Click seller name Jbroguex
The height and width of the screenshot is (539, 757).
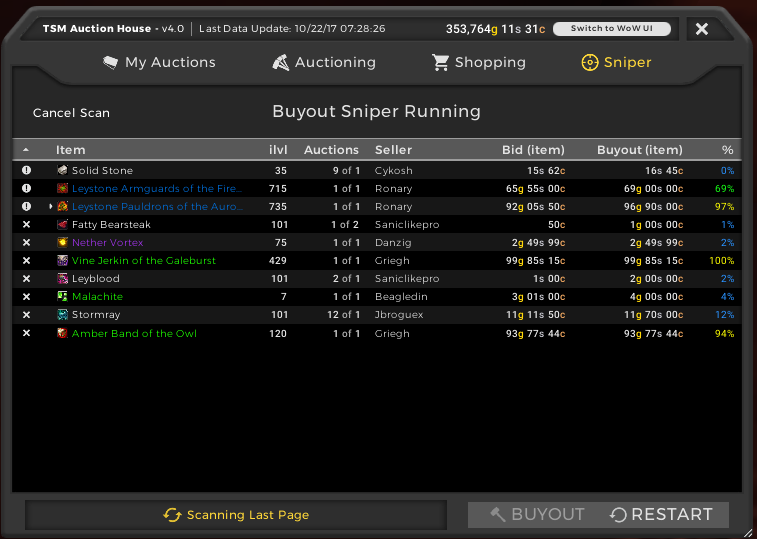coord(399,314)
